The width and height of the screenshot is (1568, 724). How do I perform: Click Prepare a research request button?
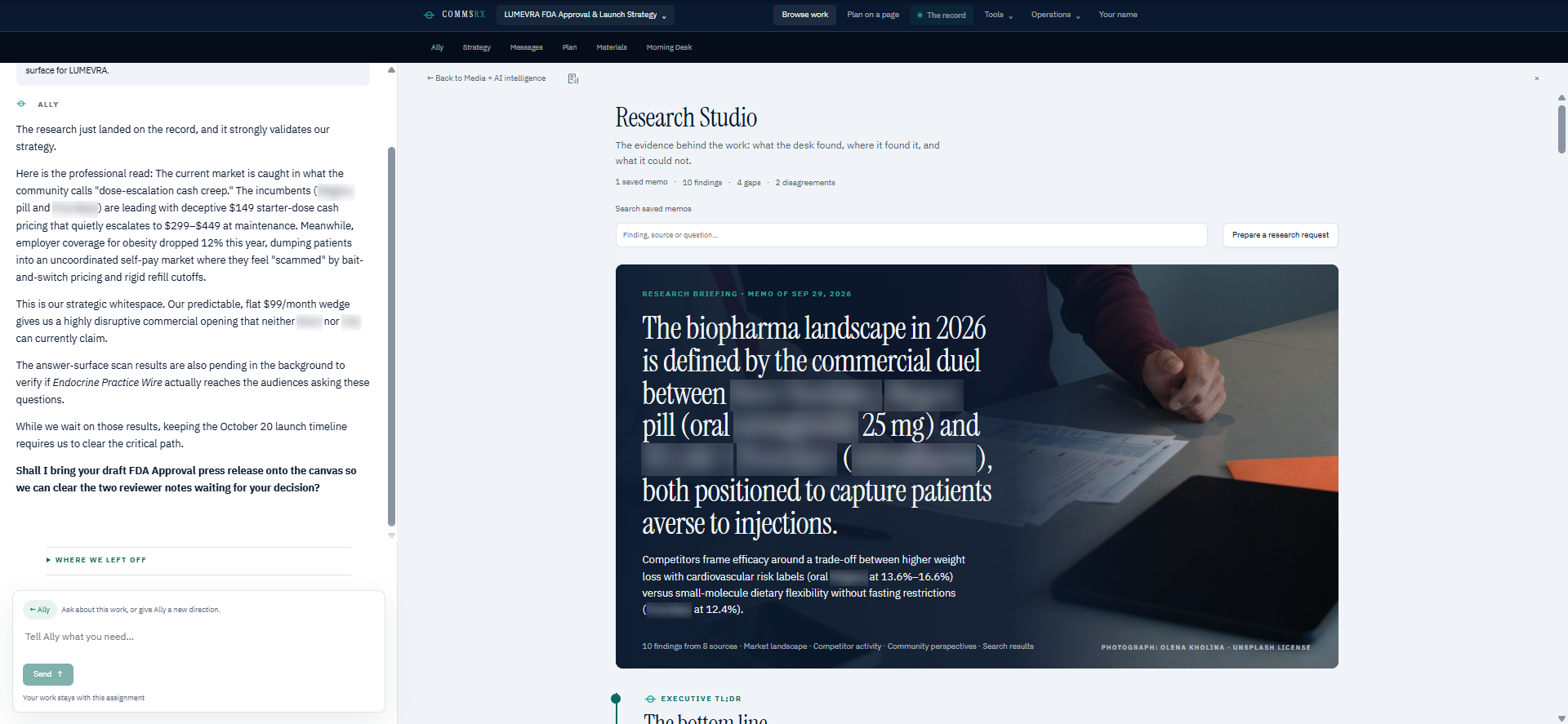(1280, 235)
